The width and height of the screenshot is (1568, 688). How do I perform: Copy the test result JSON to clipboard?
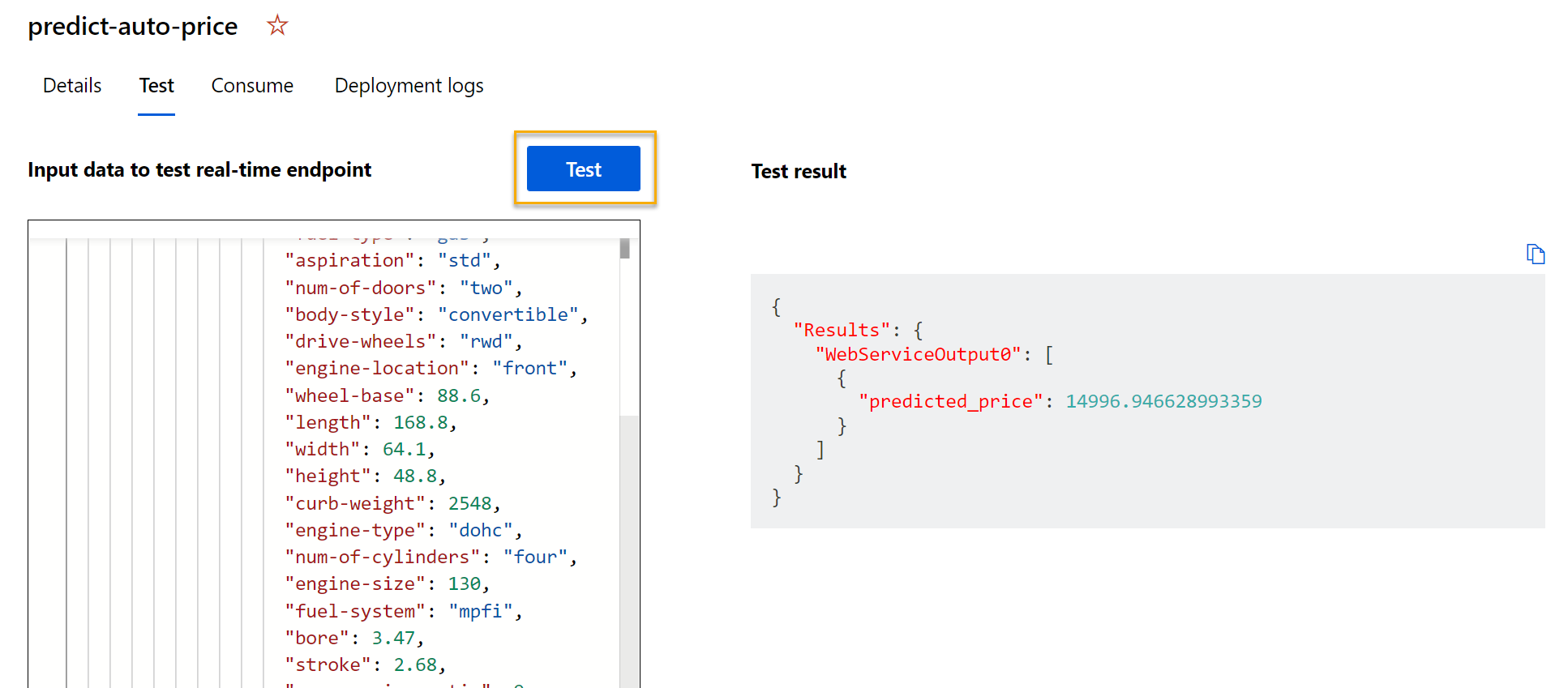click(1535, 254)
